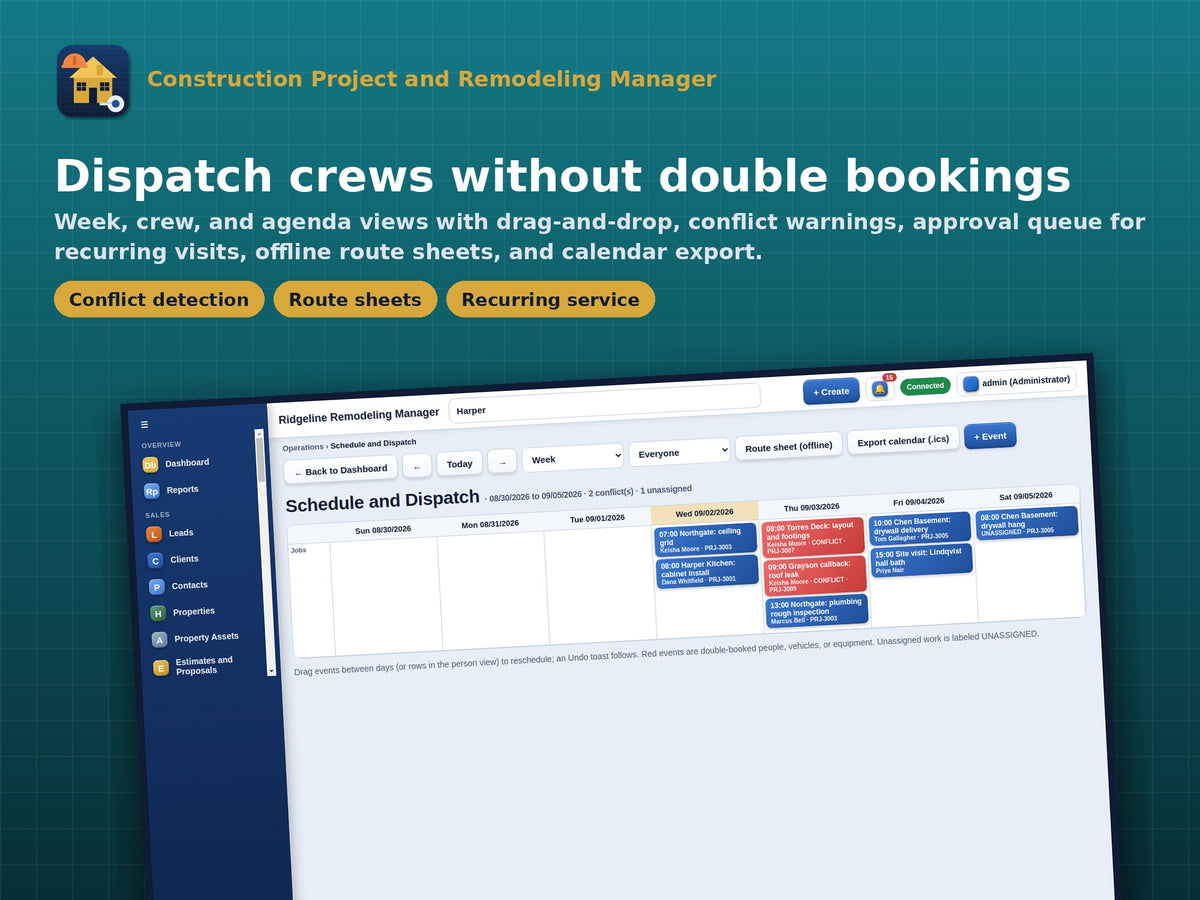This screenshot has width=1200, height=900.
Task: Click the Sat 09/05/2026 column header
Action: tap(1025, 496)
